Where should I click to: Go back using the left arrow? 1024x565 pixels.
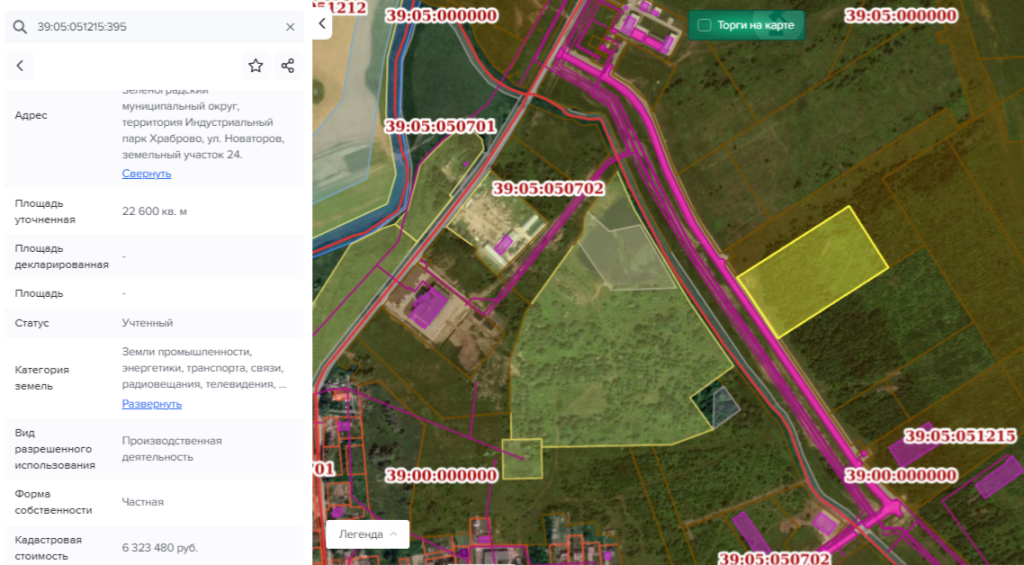[20, 66]
